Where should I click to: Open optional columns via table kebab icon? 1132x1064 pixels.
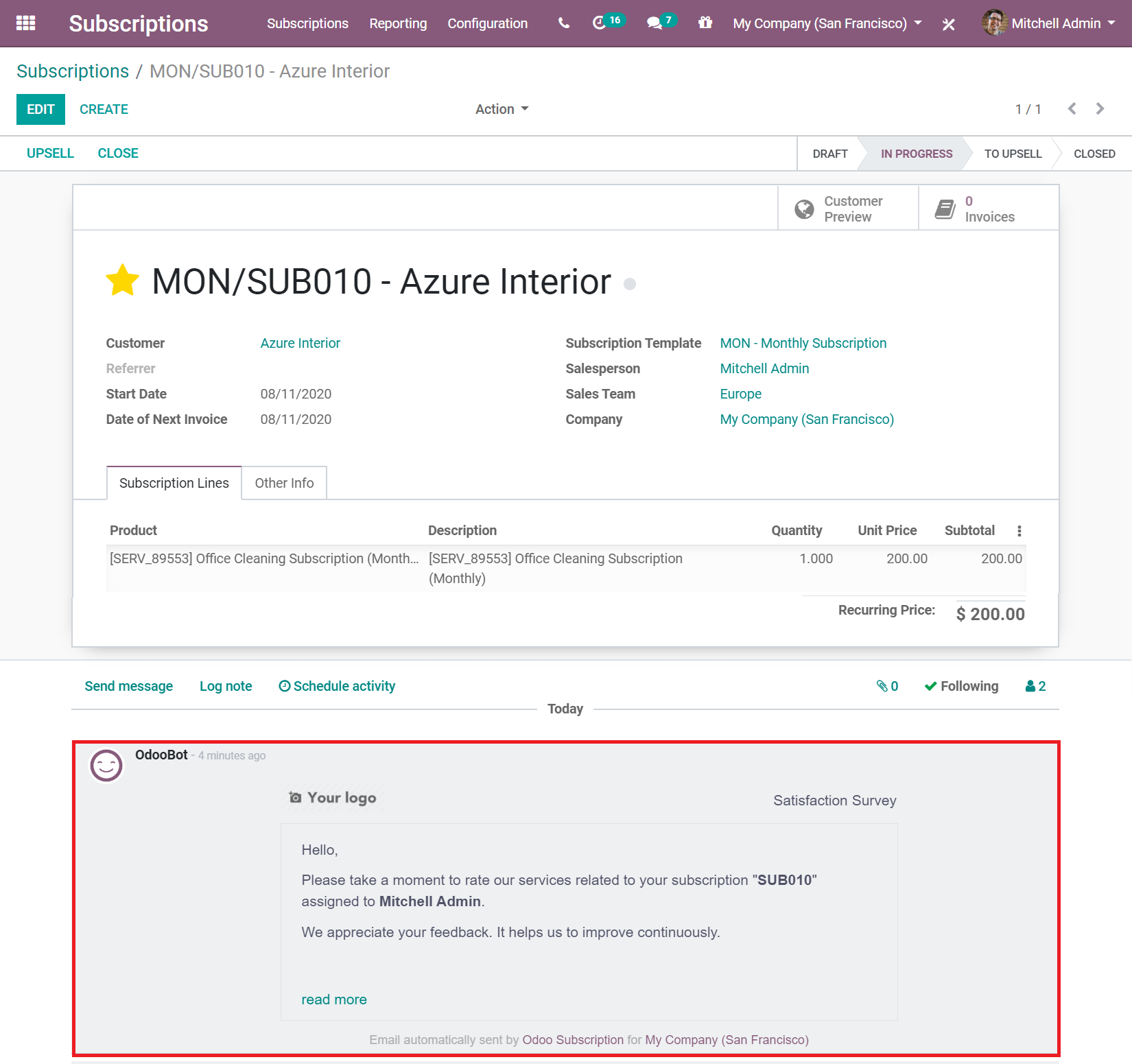click(1019, 530)
